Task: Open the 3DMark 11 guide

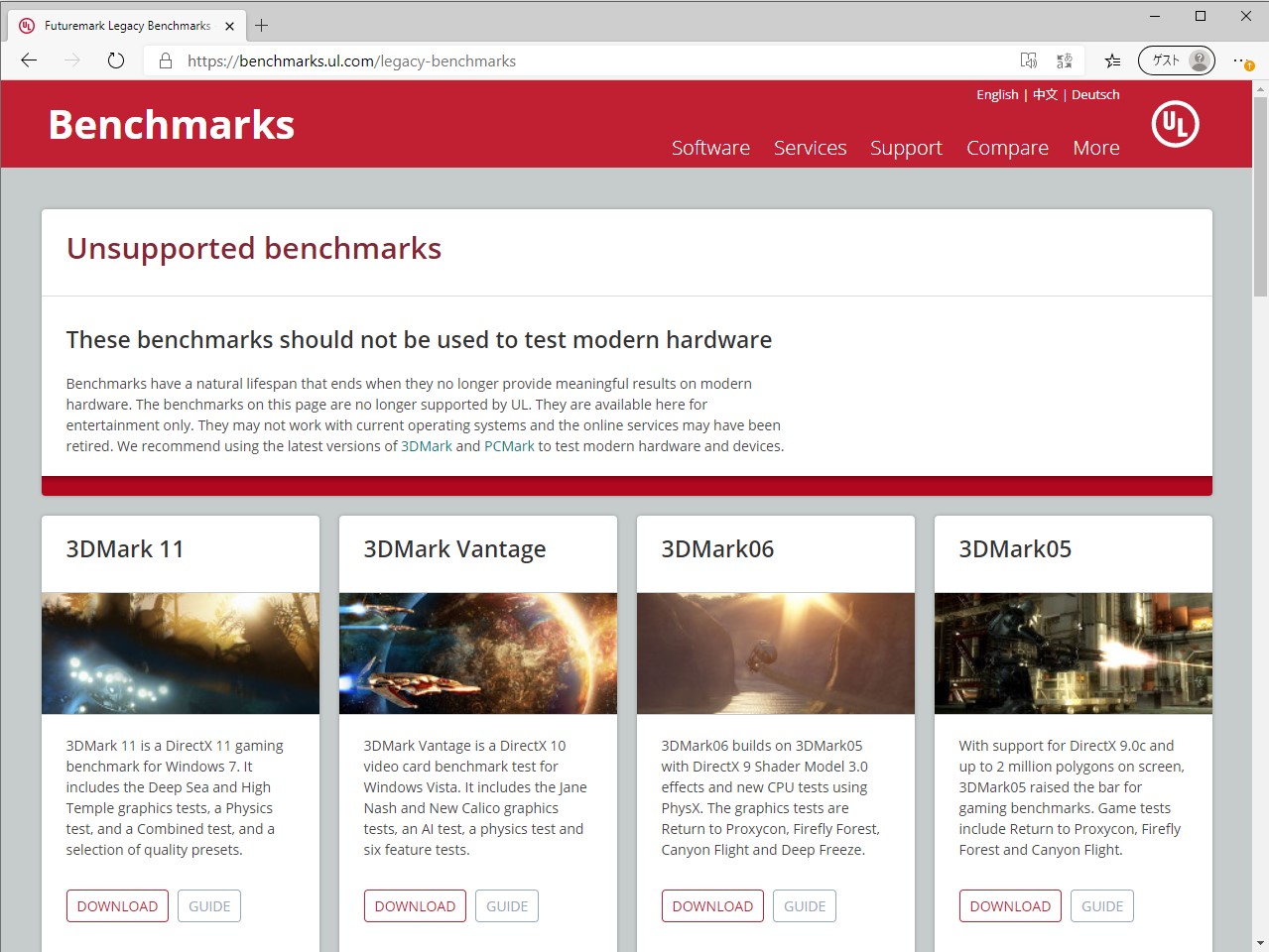Action: [x=209, y=906]
